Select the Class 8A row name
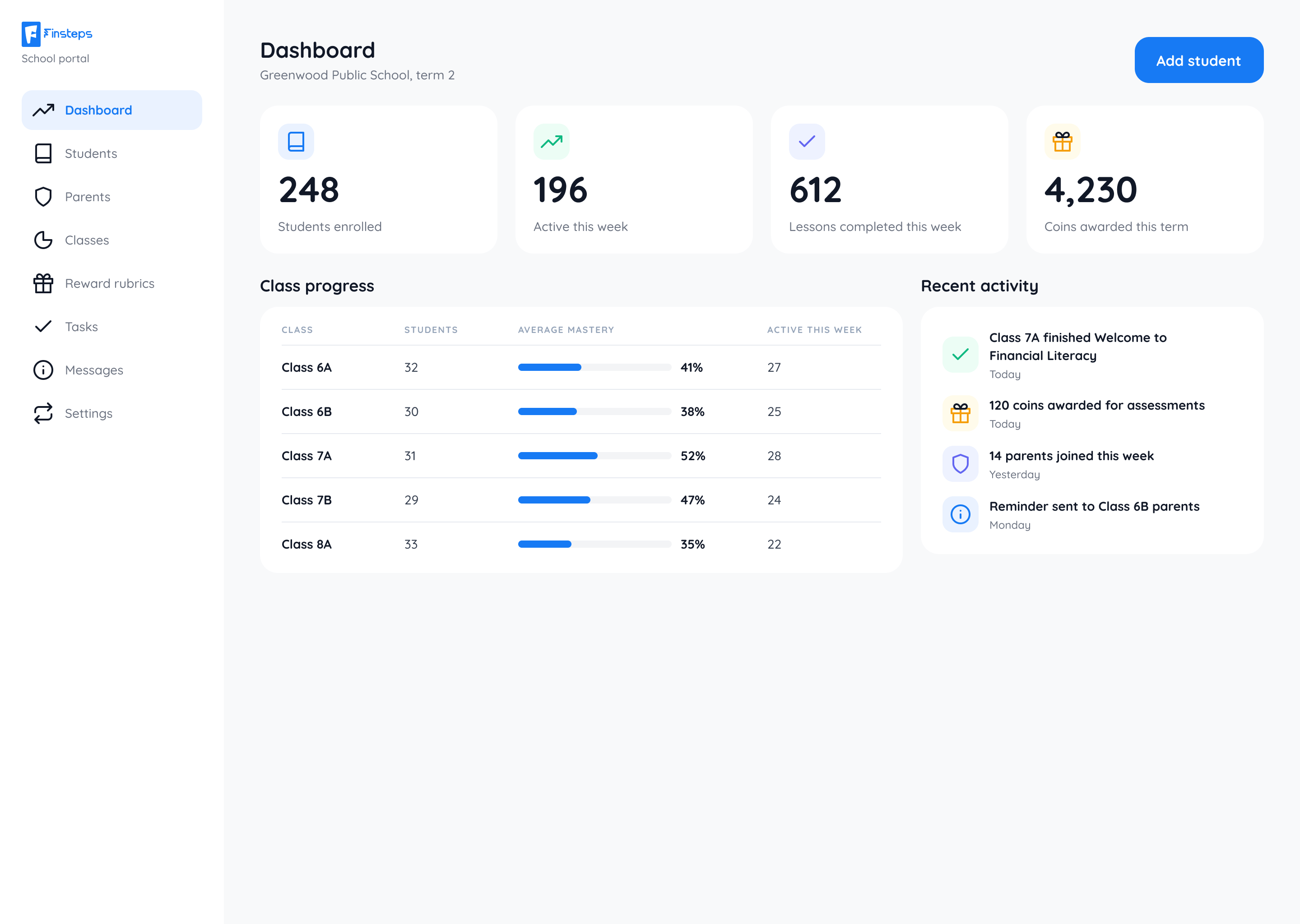This screenshot has width=1300, height=924. (x=306, y=545)
